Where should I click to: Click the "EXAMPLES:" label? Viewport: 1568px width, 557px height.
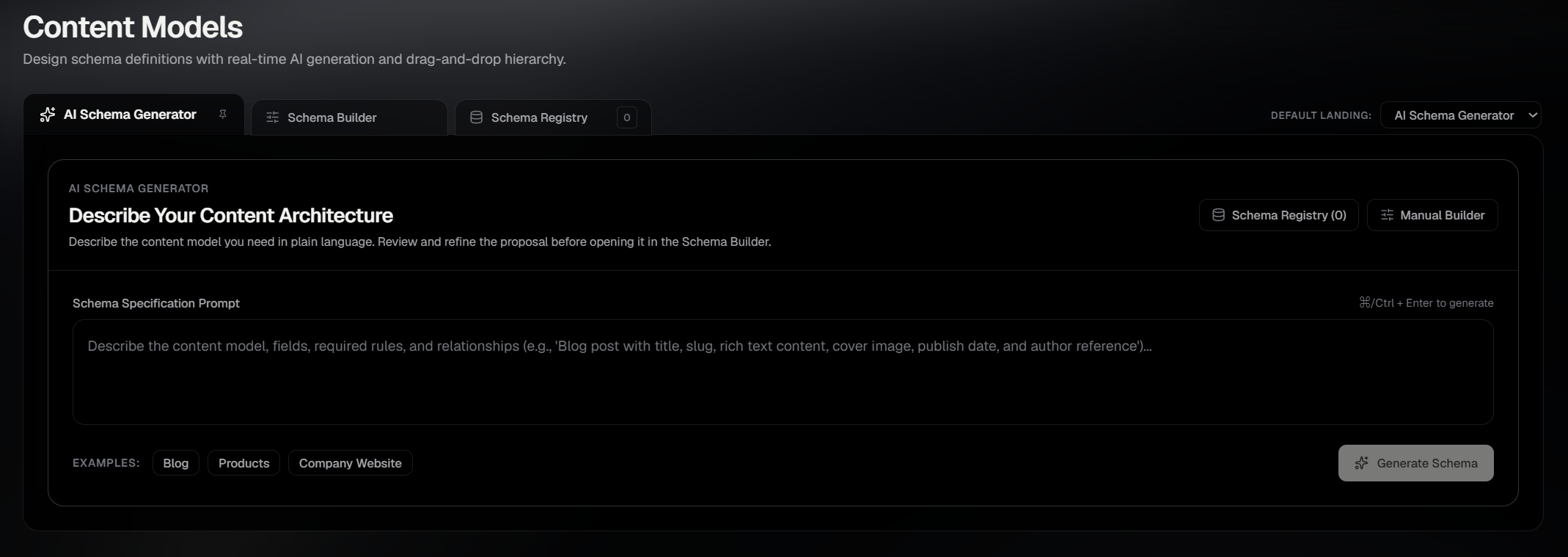click(x=106, y=463)
